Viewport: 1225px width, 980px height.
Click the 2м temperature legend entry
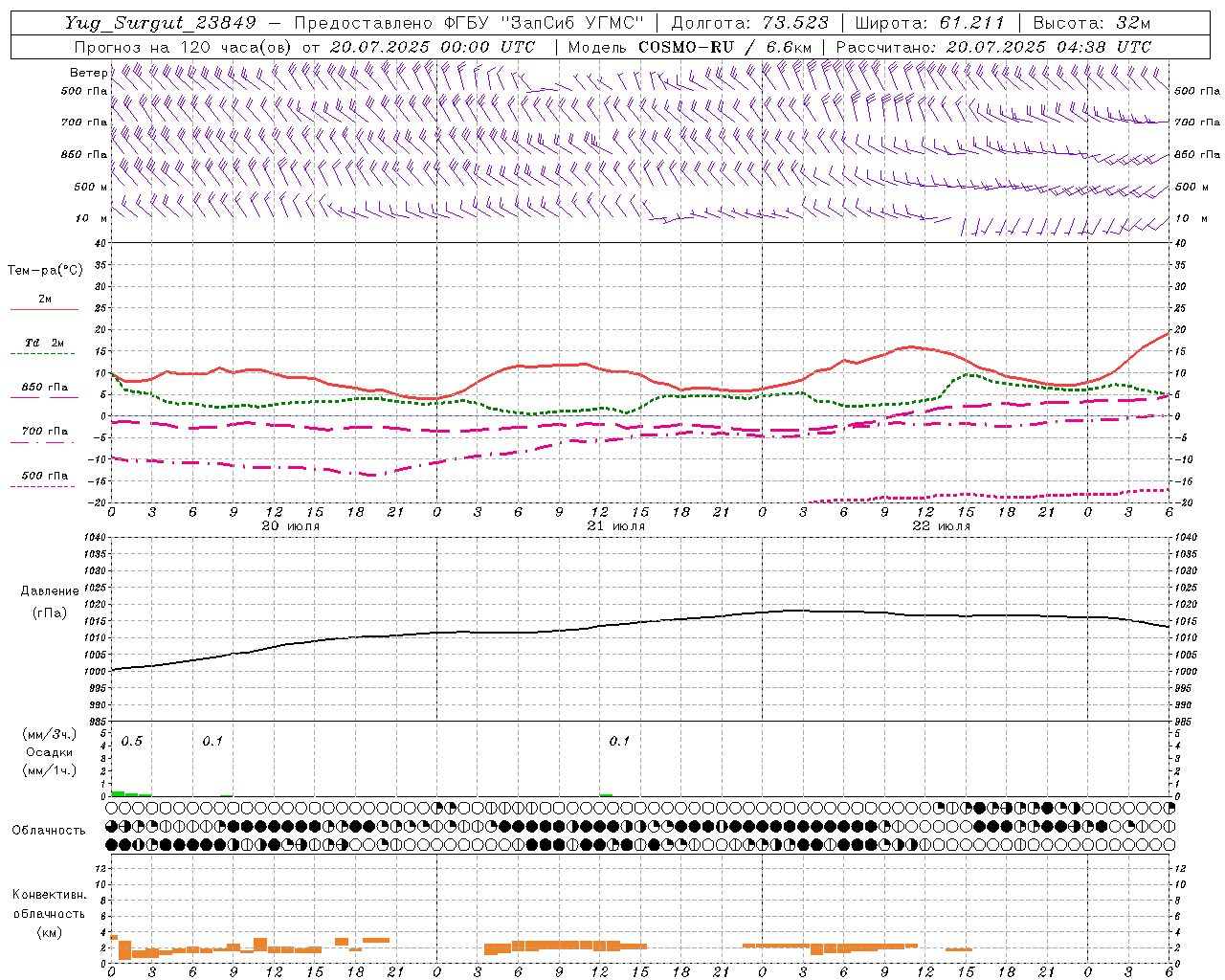click(x=45, y=300)
